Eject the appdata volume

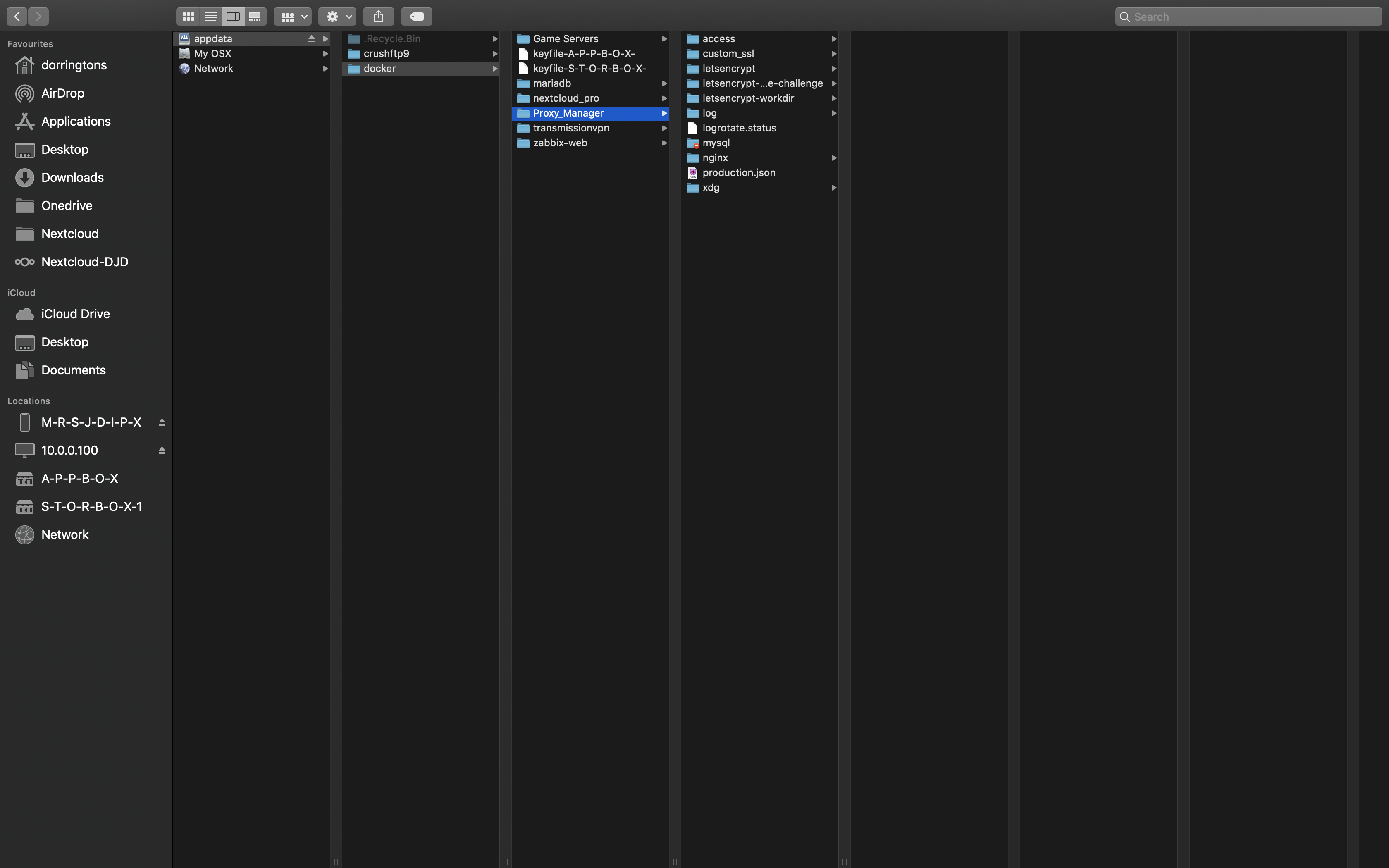point(312,38)
